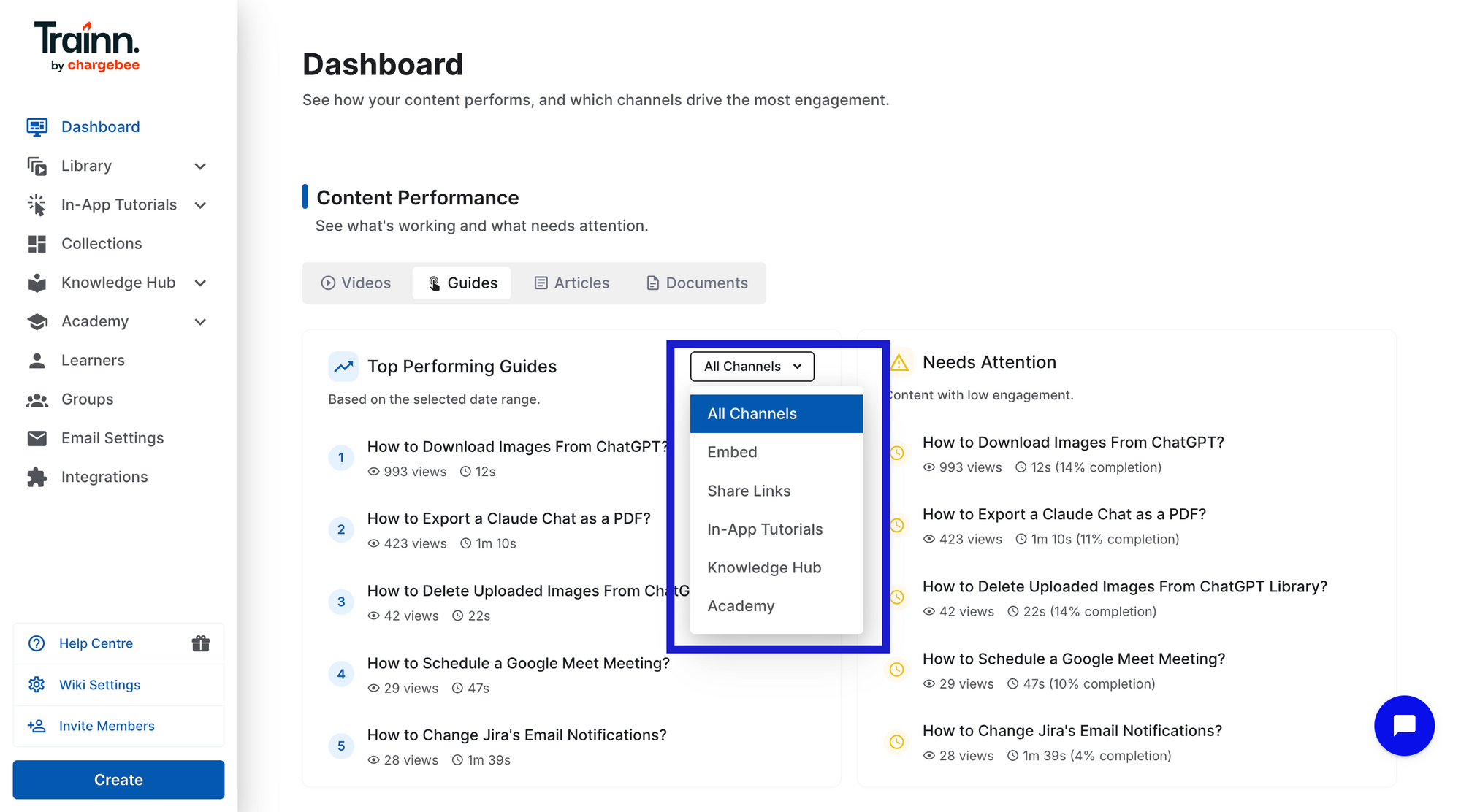This screenshot has width=1461, height=812.
Task: Open Email Settings in the sidebar
Action: pos(112,438)
